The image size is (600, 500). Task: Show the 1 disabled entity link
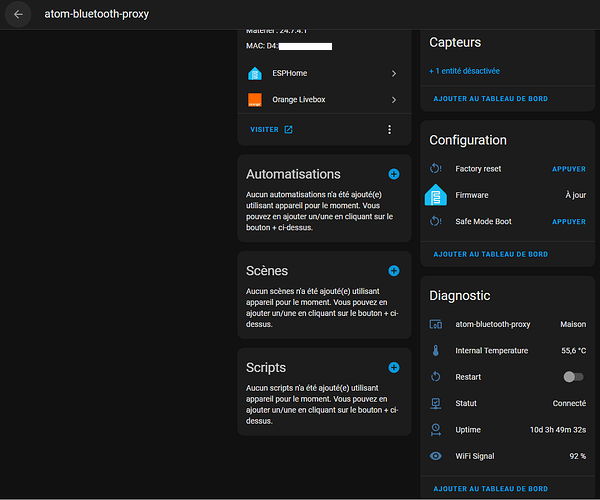coord(464,71)
